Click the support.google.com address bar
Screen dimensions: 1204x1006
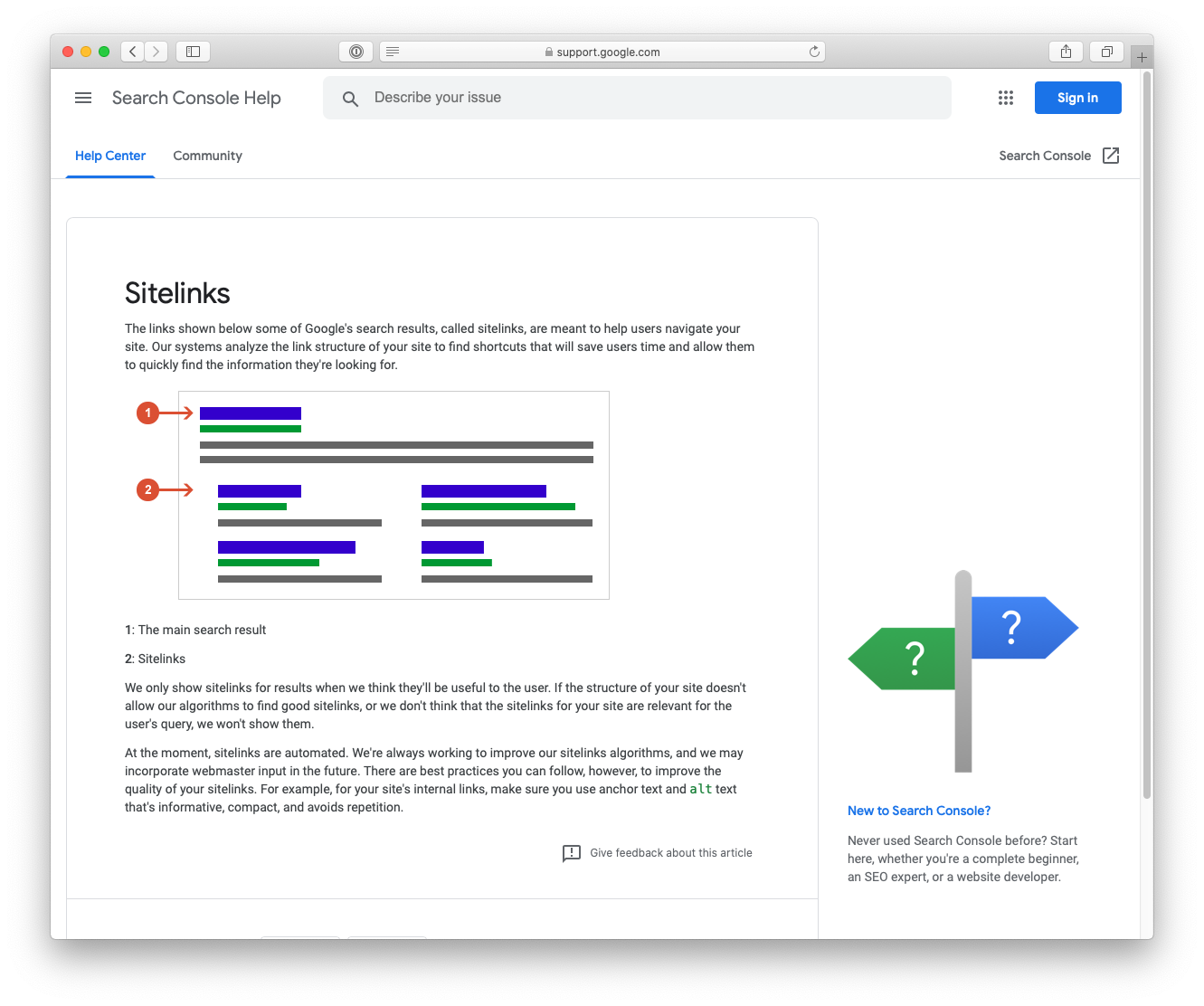(x=602, y=52)
